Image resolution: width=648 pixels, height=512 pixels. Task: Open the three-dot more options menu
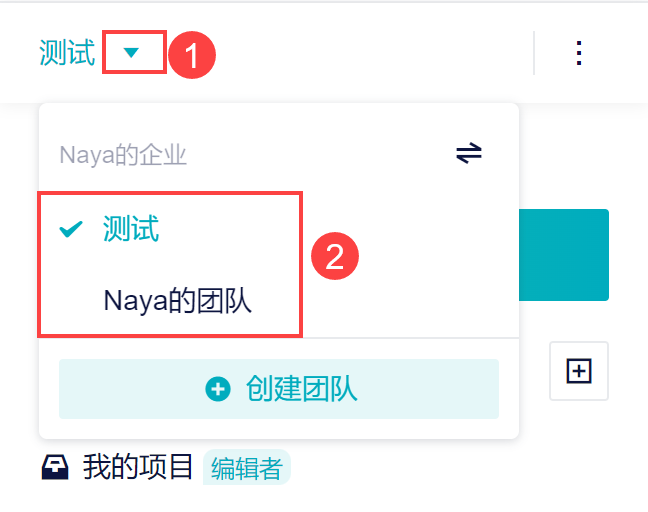pyautogui.click(x=579, y=53)
